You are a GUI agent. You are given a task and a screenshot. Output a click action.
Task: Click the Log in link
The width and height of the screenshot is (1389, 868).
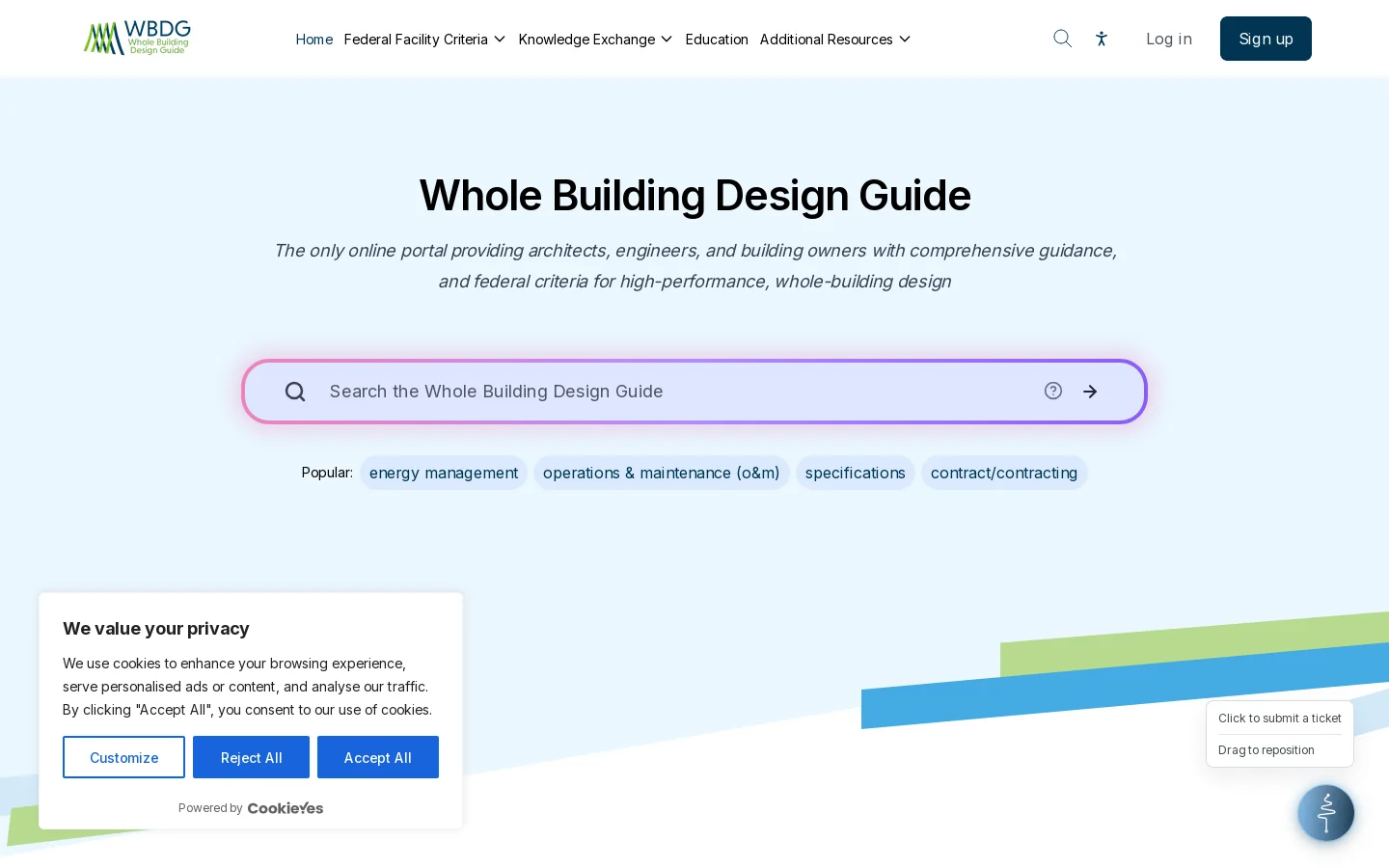click(1169, 39)
